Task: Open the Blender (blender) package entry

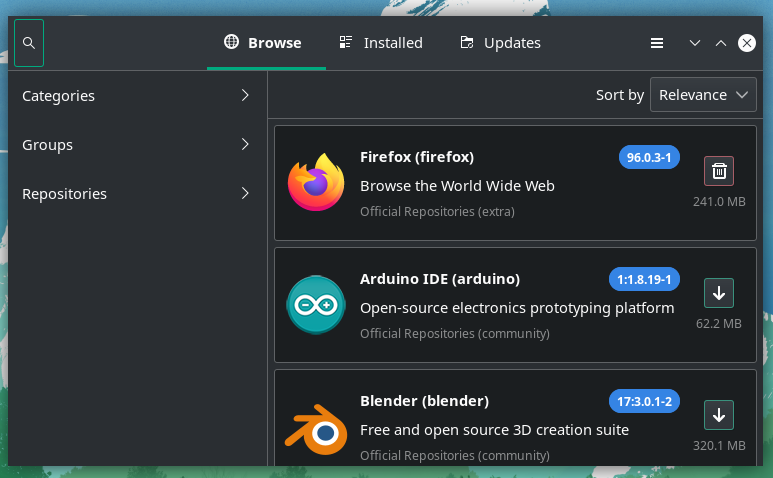Action: 515,418
